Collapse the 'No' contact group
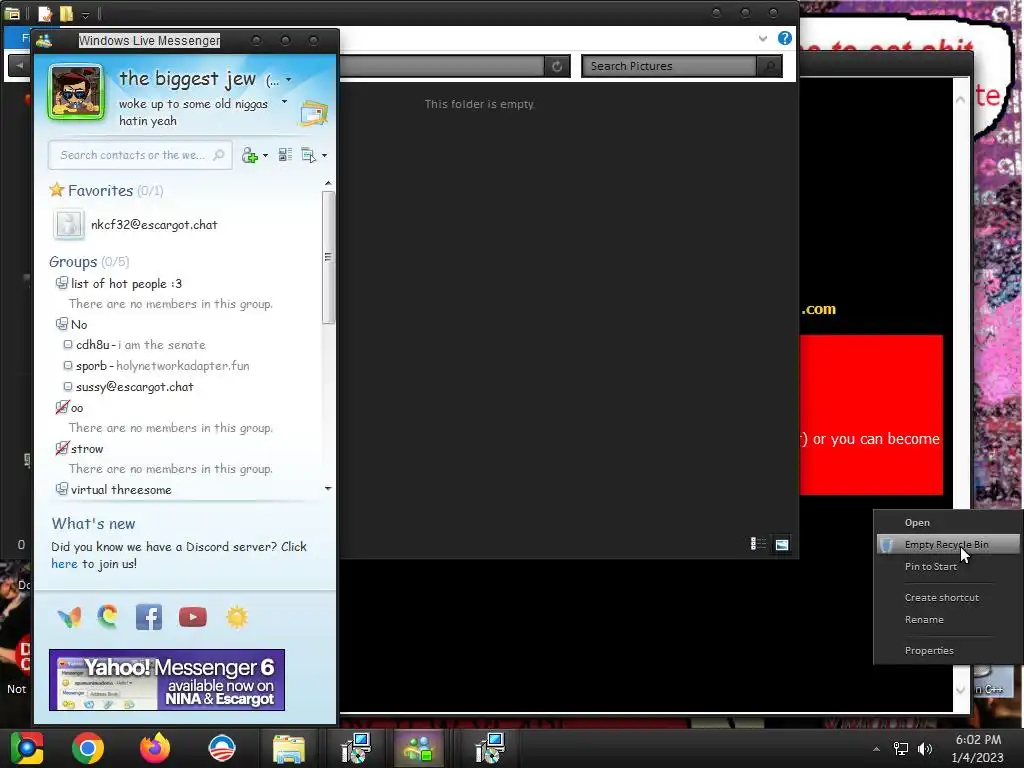The image size is (1024, 768). (61, 323)
